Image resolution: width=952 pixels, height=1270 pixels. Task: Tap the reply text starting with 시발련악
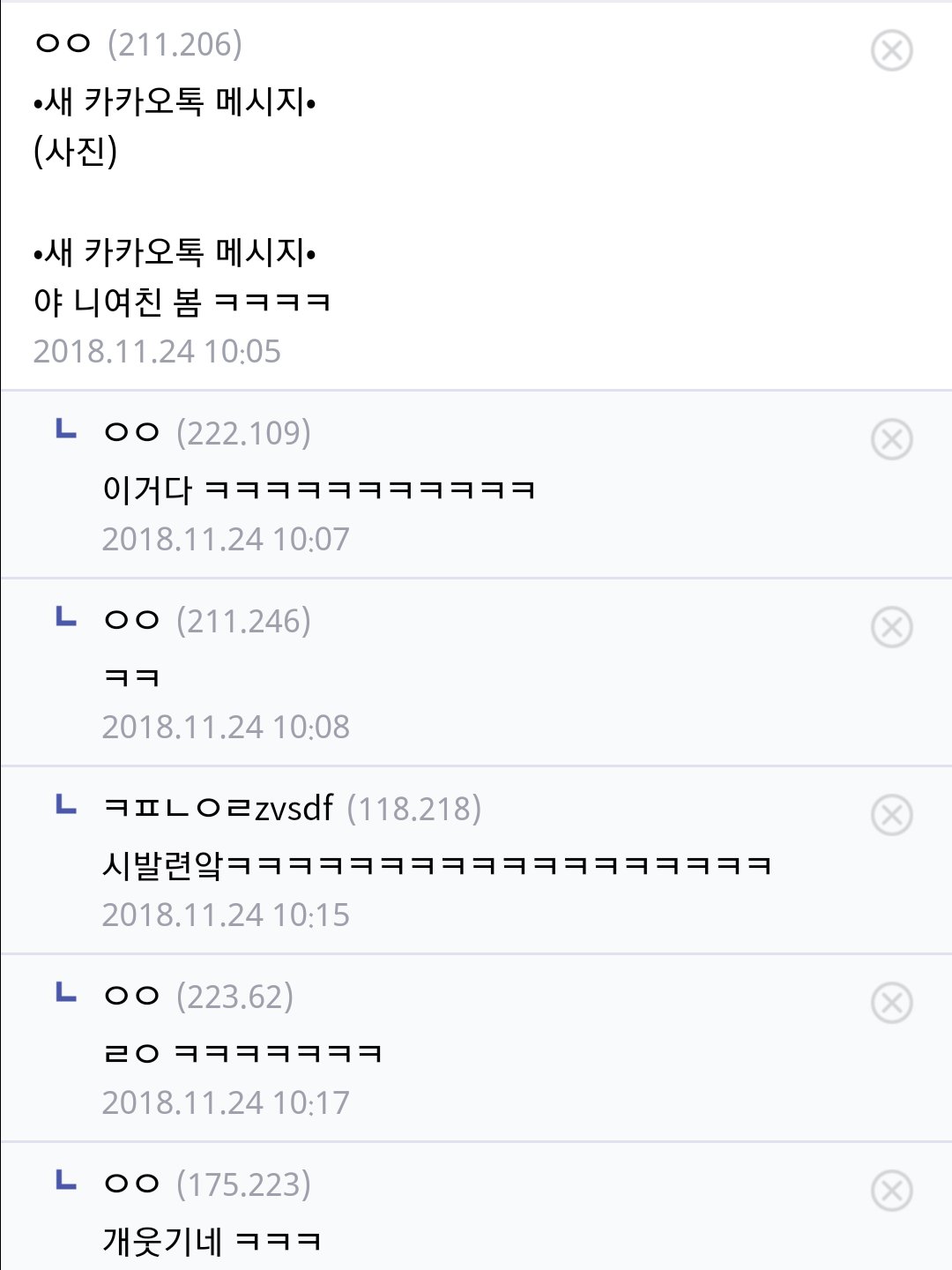pyautogui.click(x=437, y=865)
